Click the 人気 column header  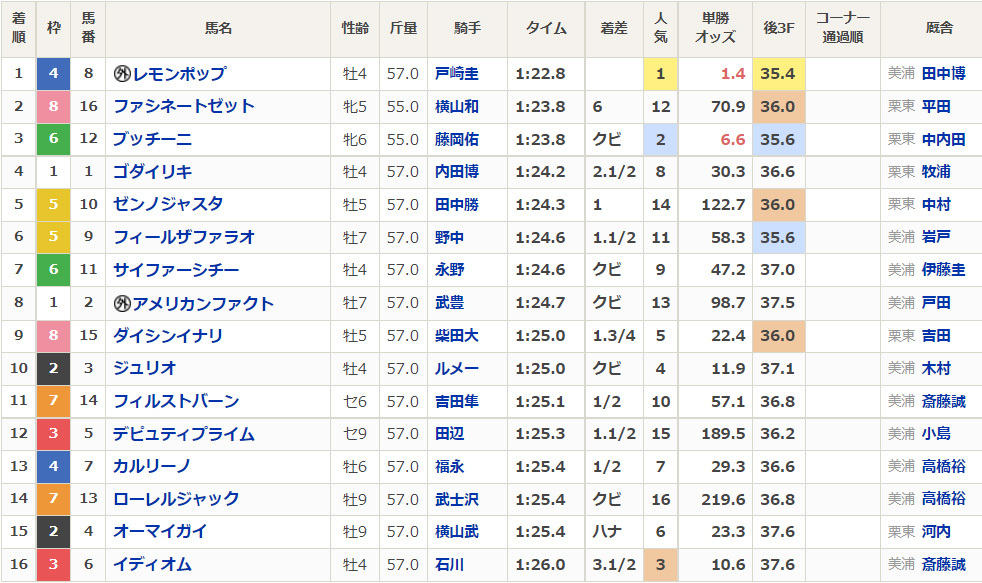[660, 28]
